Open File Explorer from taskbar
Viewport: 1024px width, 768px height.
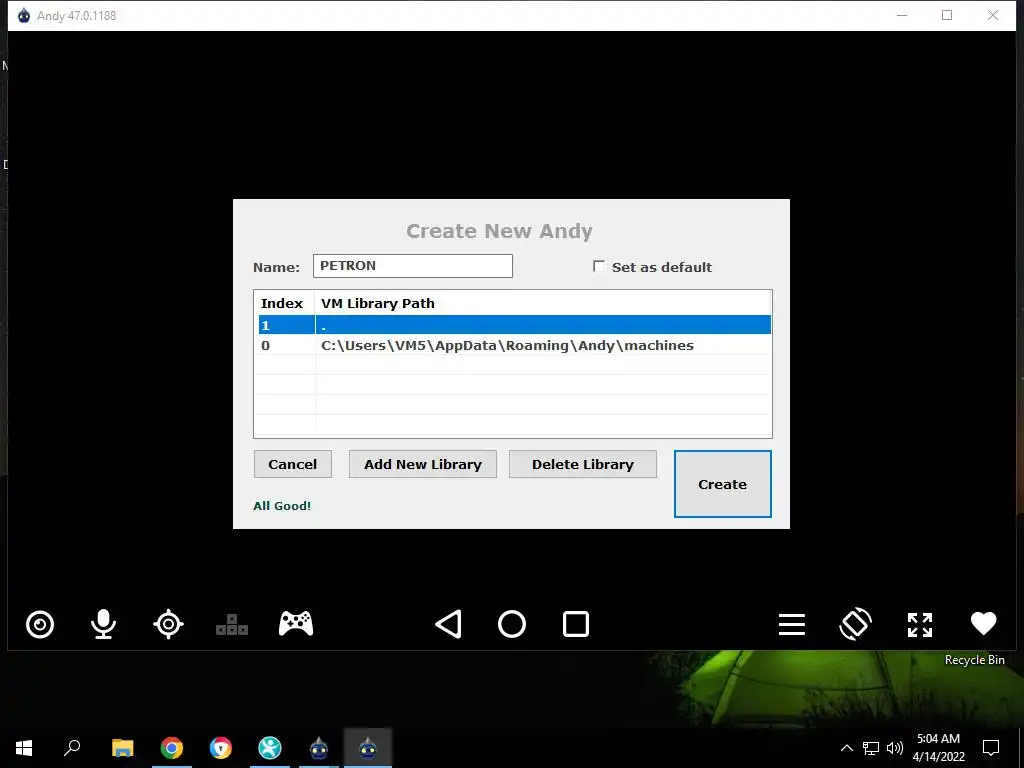pyautogui.click(x=122, y=748)
